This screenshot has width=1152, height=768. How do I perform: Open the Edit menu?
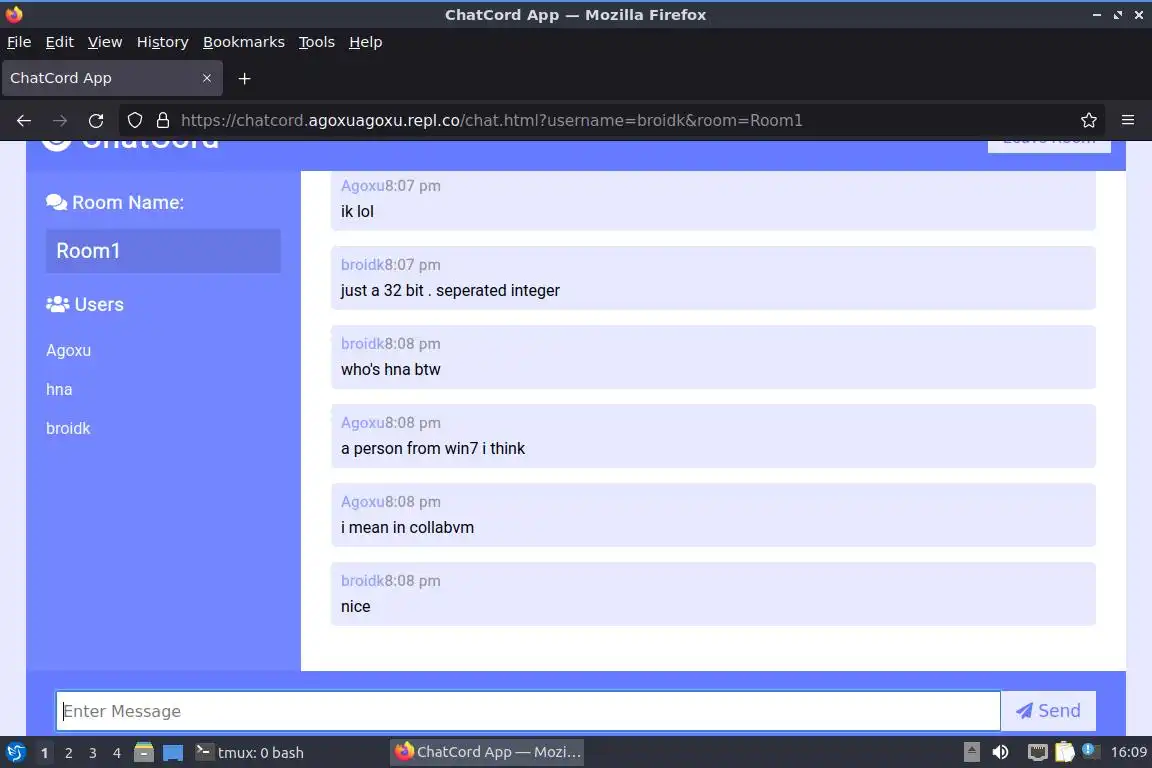coord(60,42)
